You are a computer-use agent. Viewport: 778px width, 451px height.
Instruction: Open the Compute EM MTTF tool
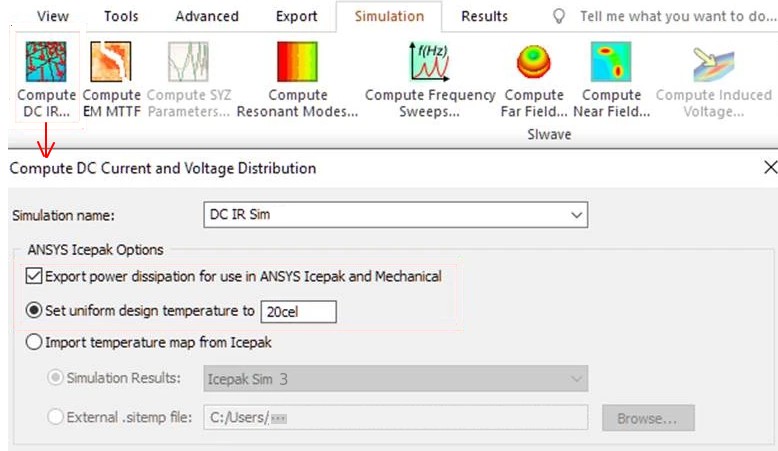pyautogui.click(x=111, y=64)
